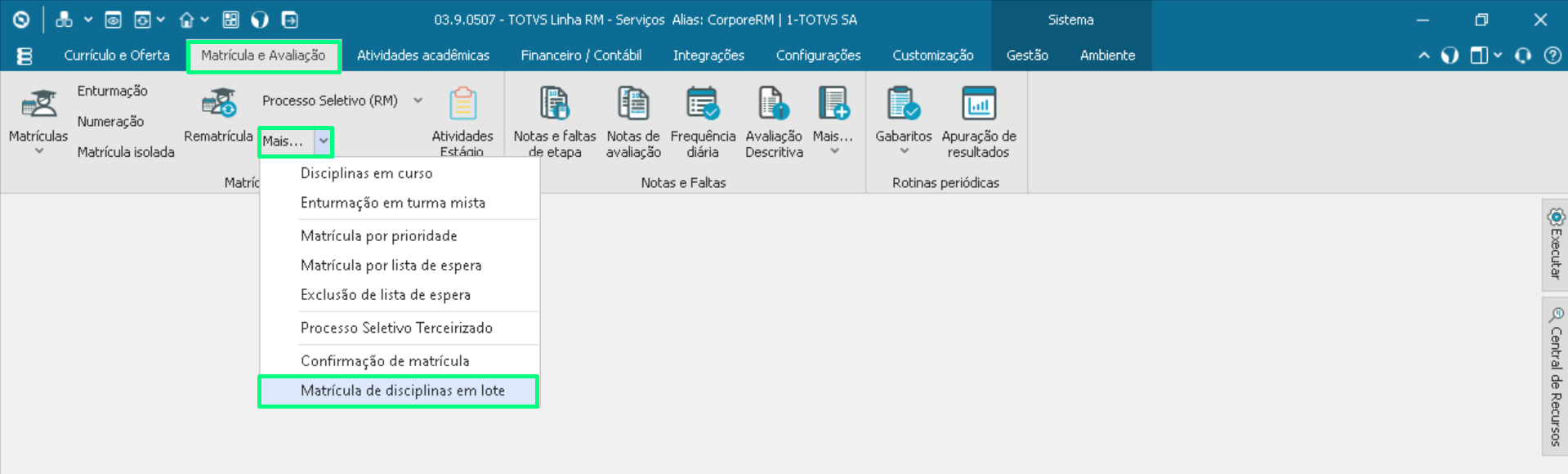Click the four-squares grid icon in title bar

point(231,20)
